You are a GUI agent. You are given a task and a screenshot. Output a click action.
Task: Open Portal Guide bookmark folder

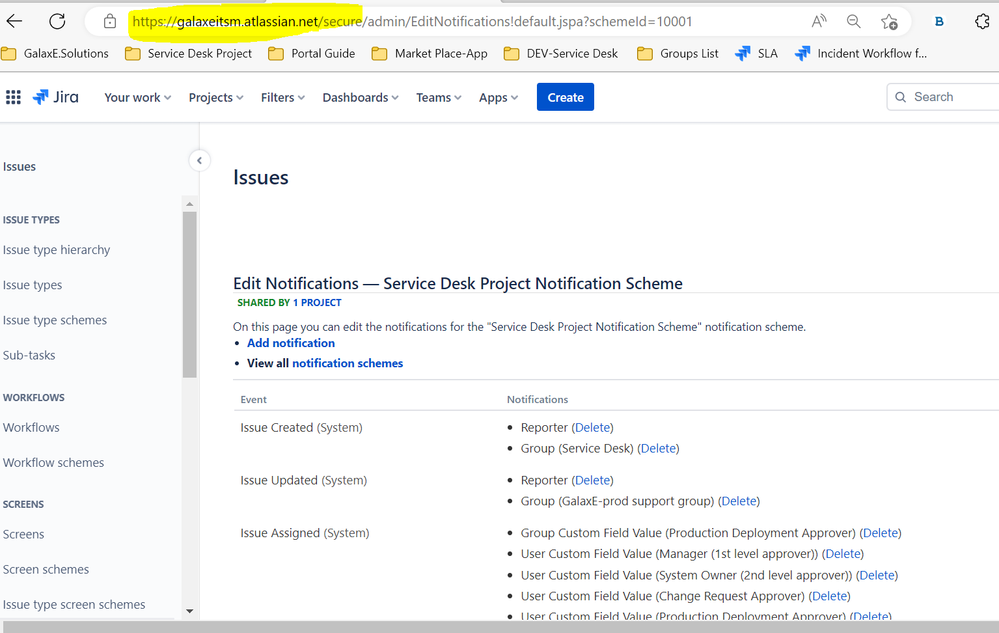pos(312,53)
